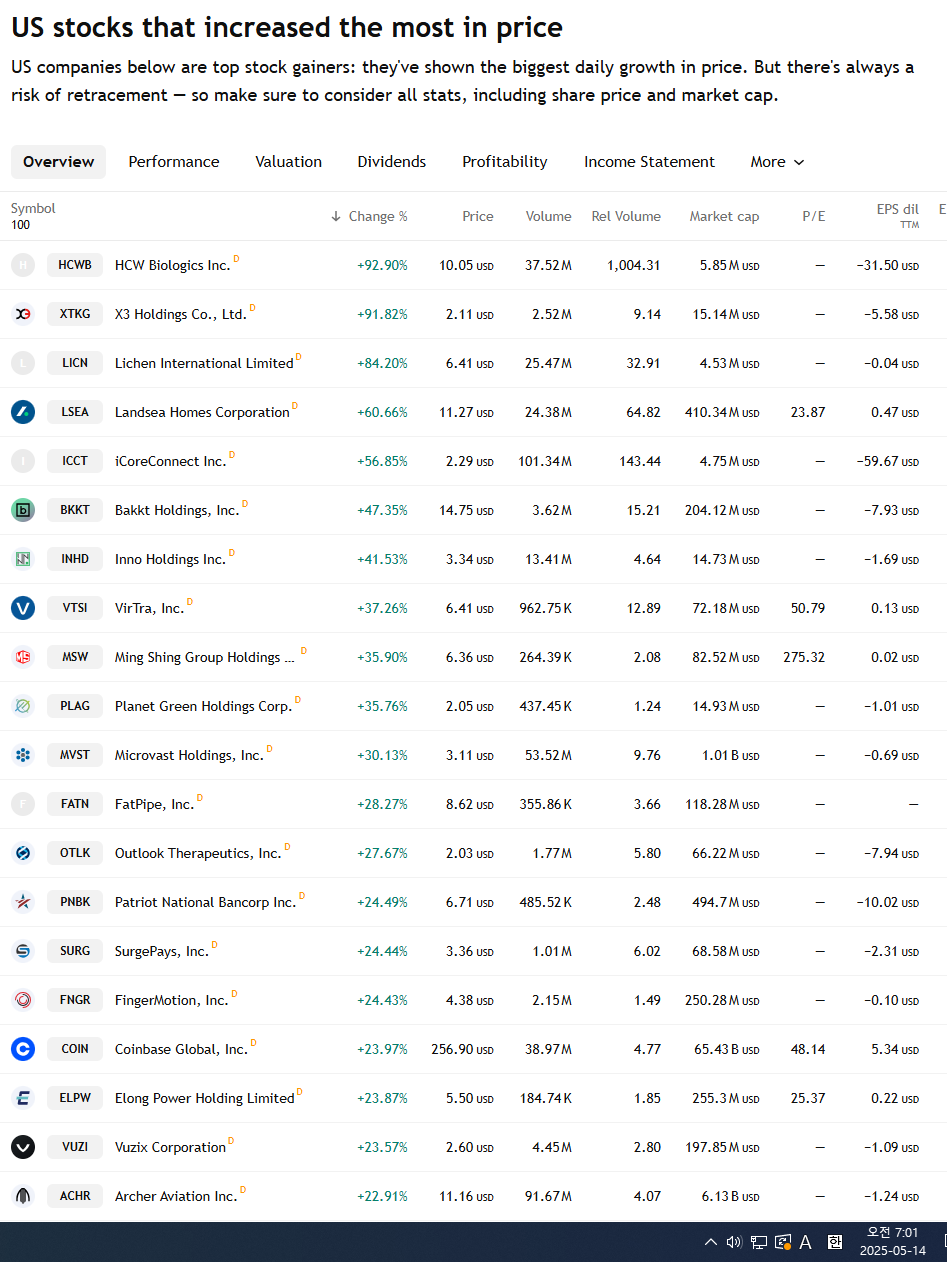This screenshot has height=1262, width=947.
Task: Click the 275.32 P/E value
Action: click(804, 657)
